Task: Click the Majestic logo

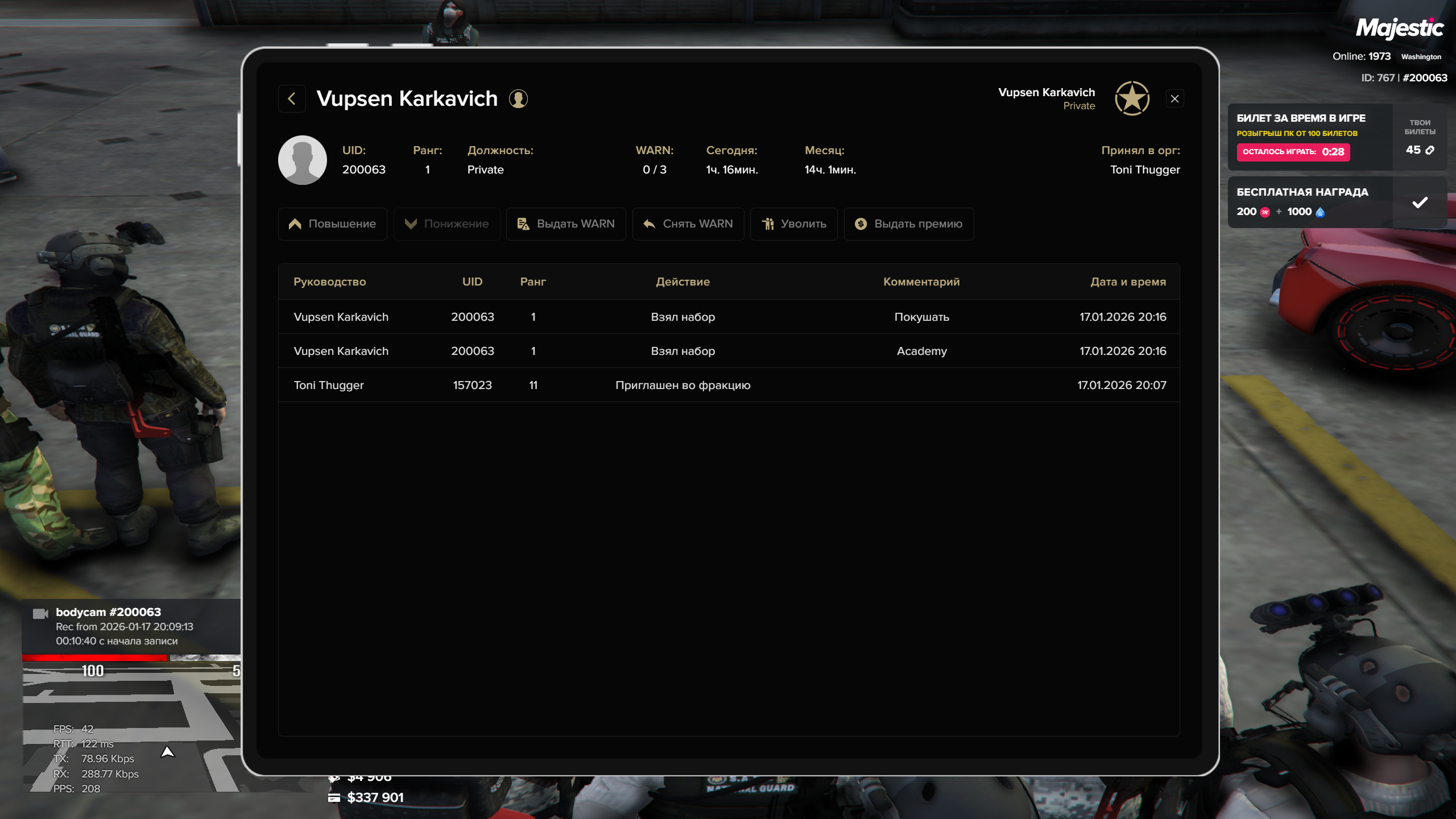Action: [x=1399, y=27]
